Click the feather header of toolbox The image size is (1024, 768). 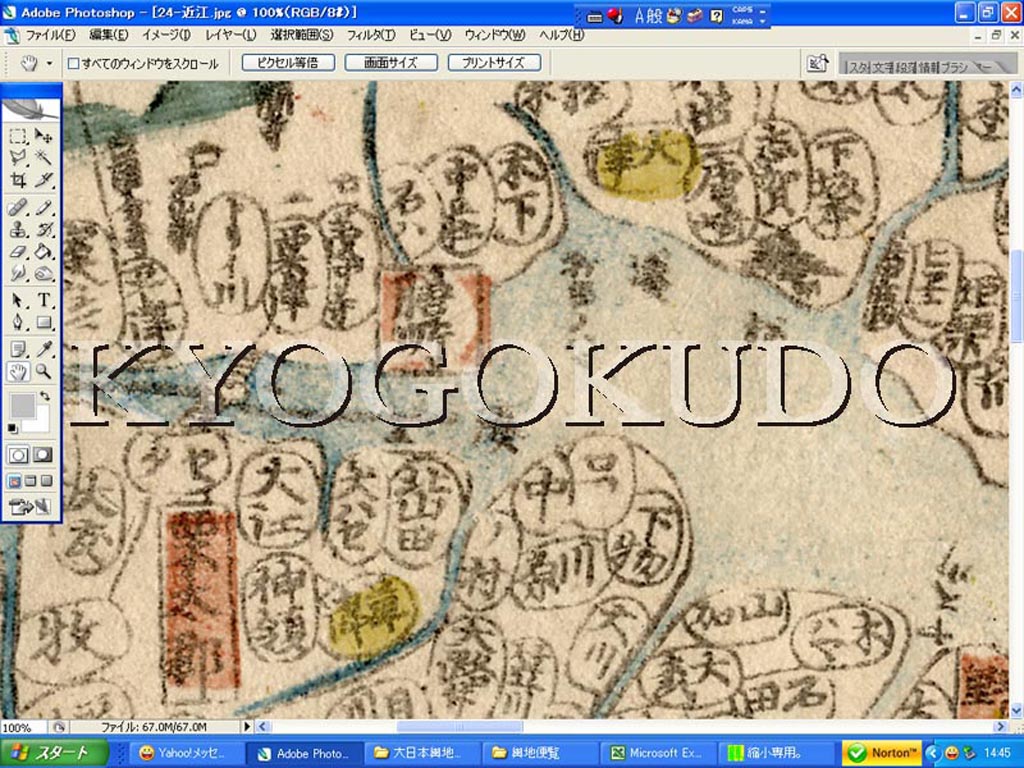coord(31,108)
